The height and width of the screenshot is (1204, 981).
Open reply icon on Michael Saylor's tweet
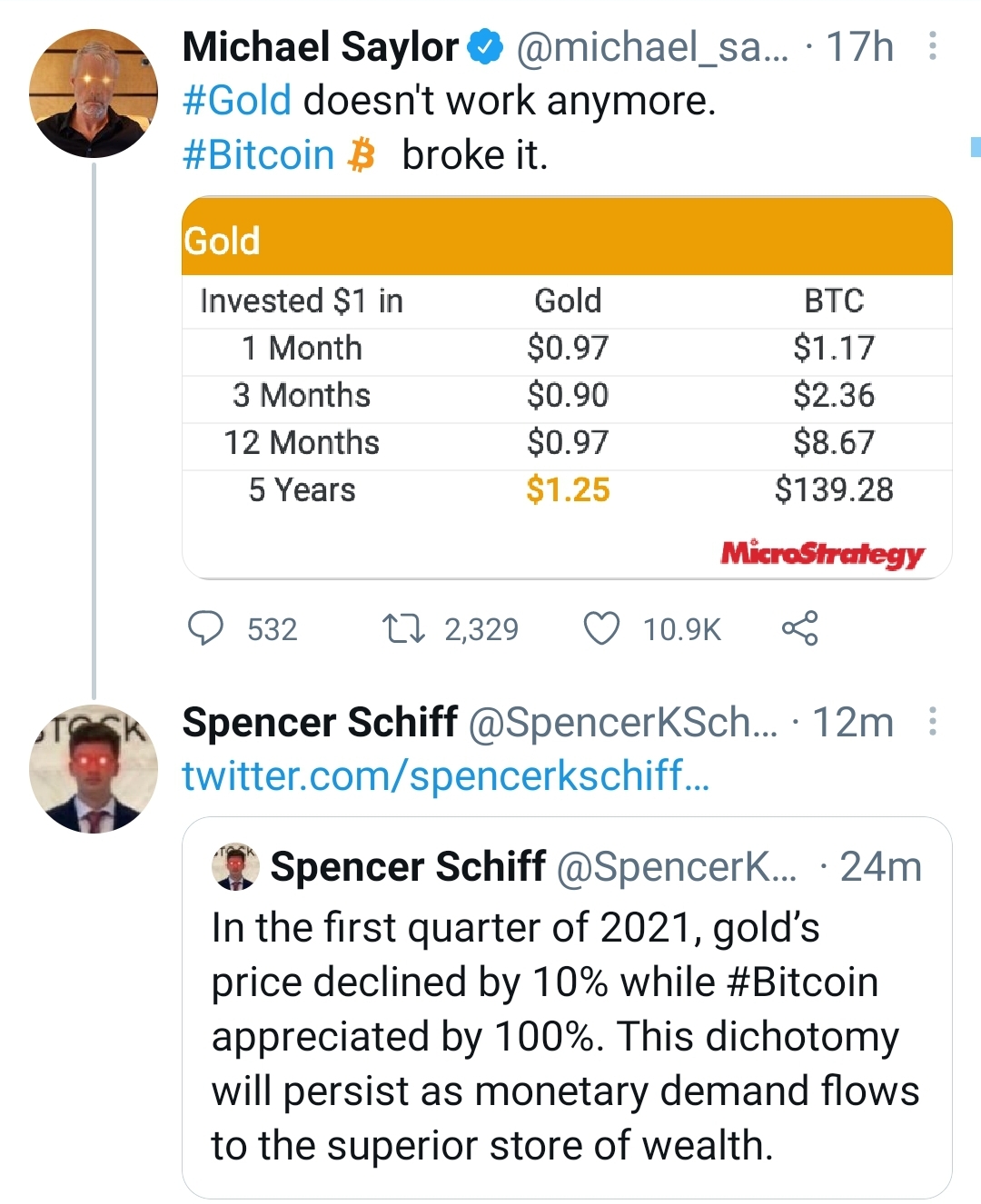coord(205,628)
